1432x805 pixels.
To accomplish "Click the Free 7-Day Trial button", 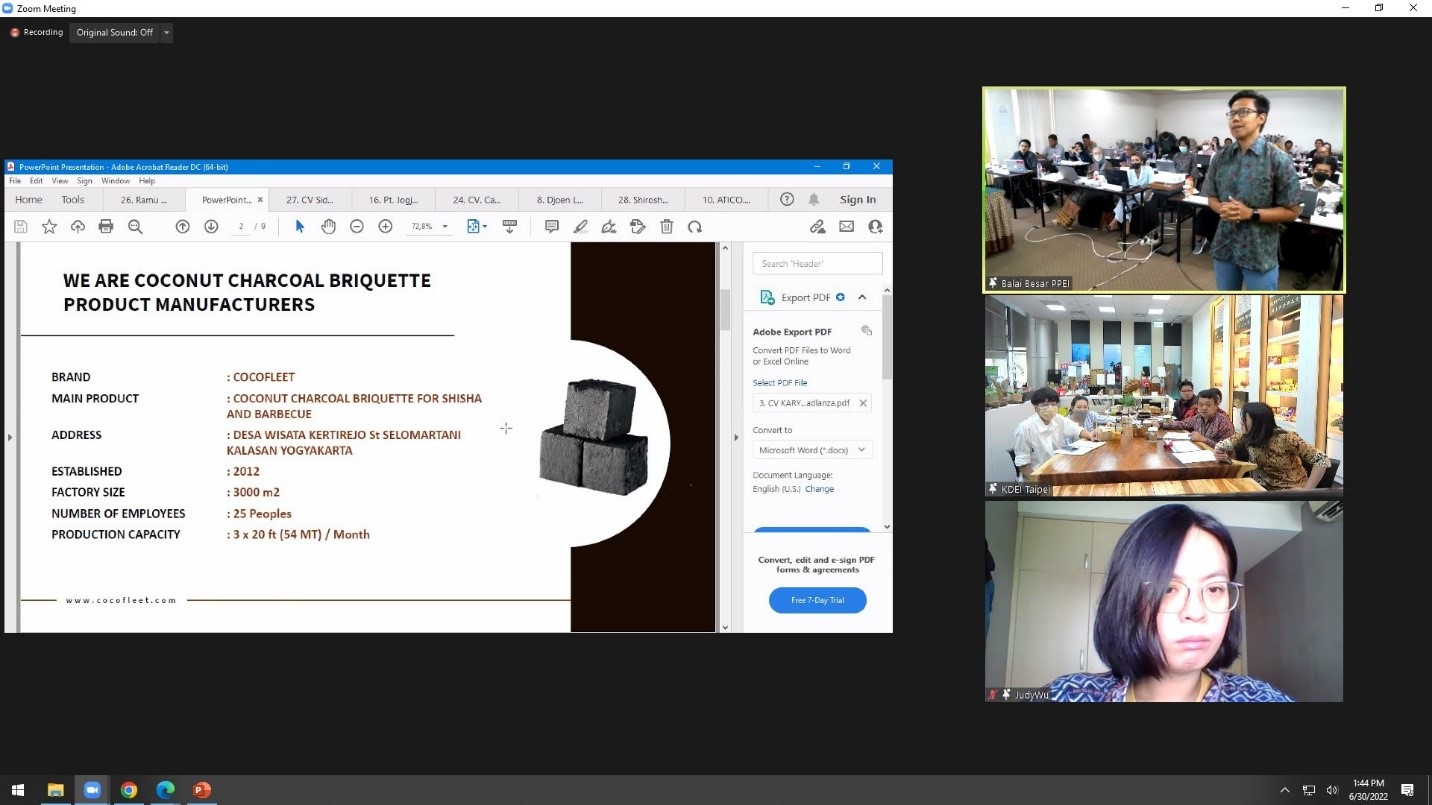I will pos(817,600).
